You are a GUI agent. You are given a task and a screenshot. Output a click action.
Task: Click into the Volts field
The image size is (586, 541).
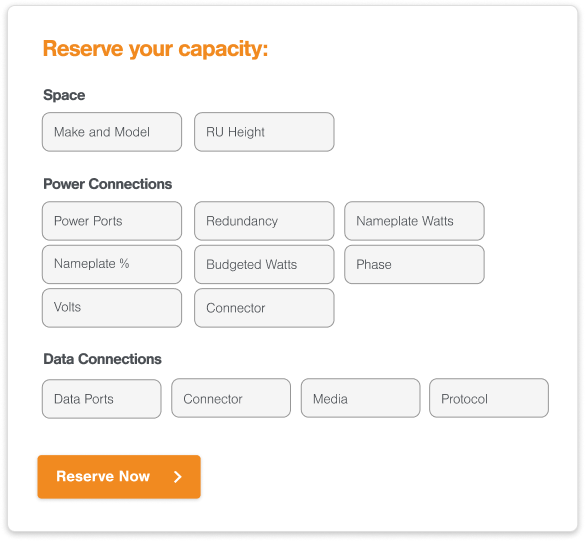pyautogui.click(x=112, y=308)
